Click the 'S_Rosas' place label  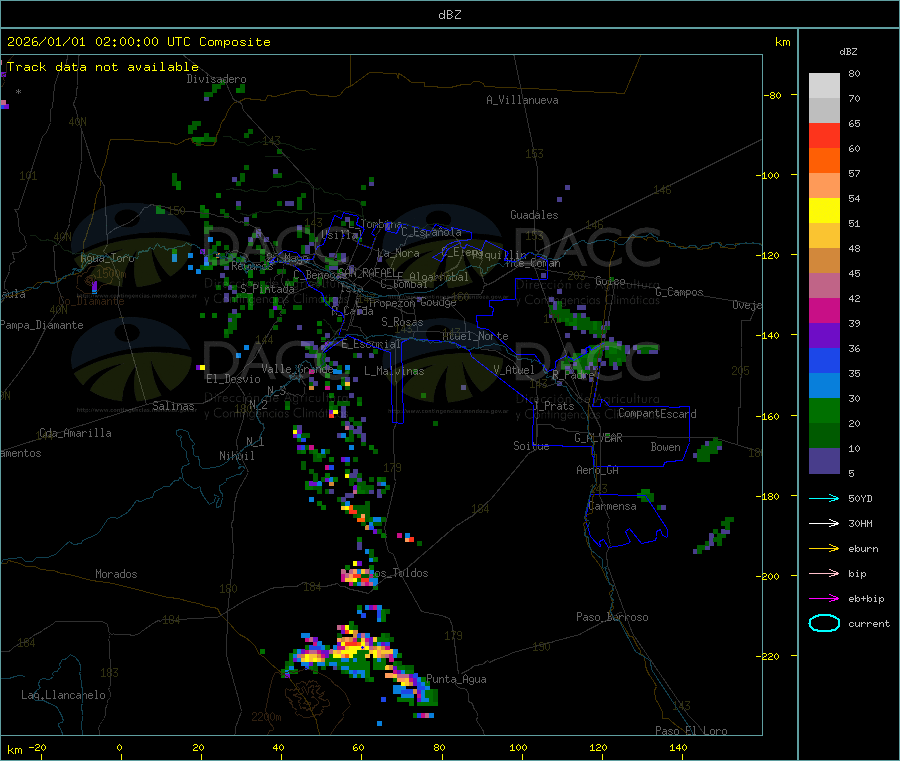pos(402,323)
